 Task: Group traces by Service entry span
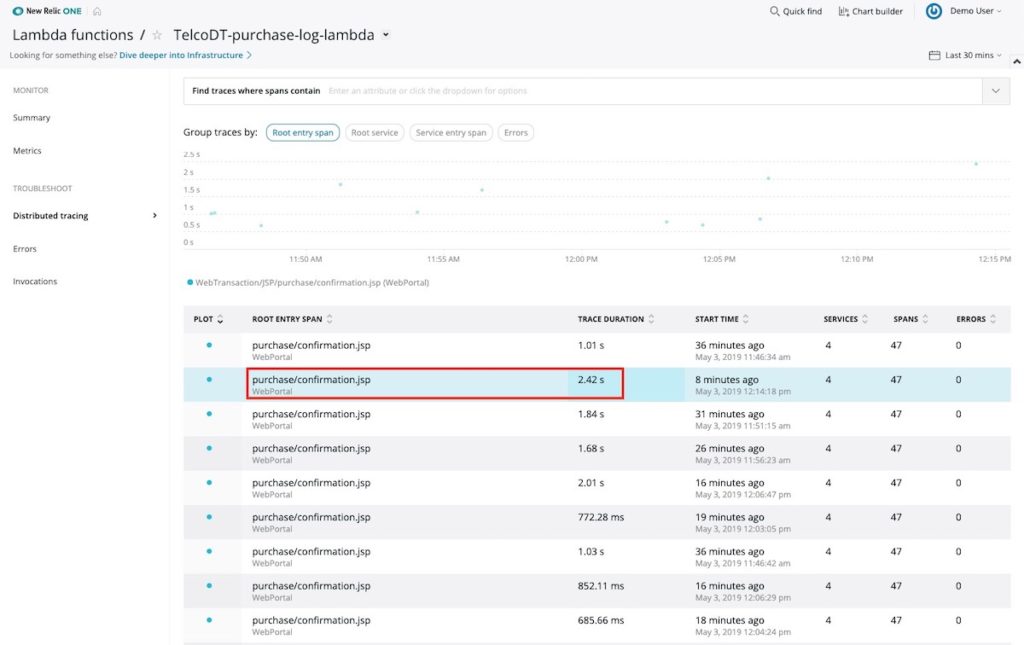tap(451, 133)
